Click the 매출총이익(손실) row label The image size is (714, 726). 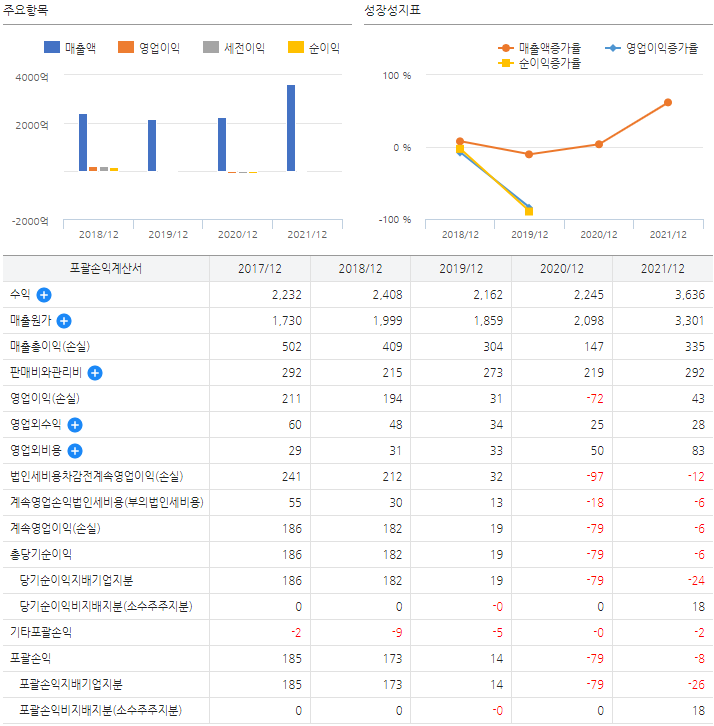point(50,346)
